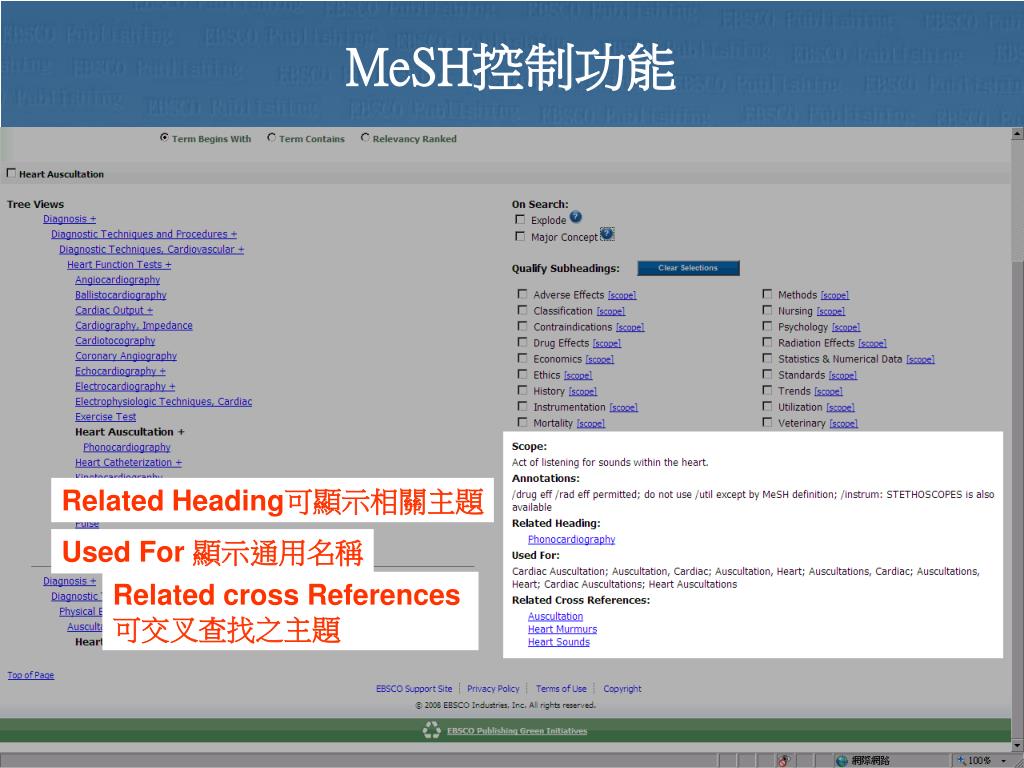Open EBSCO Publishing Green Initiatives link
1024x768 pixels.
[x=517, y=731]
